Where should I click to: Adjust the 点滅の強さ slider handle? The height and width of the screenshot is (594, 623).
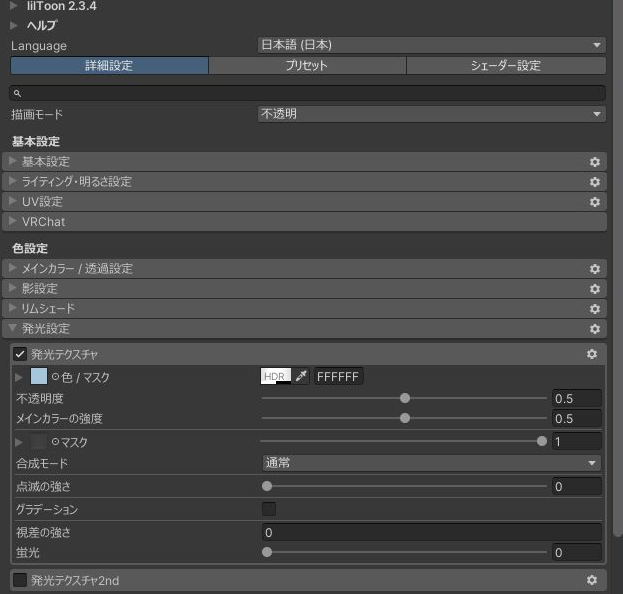(x=267, y=486)
